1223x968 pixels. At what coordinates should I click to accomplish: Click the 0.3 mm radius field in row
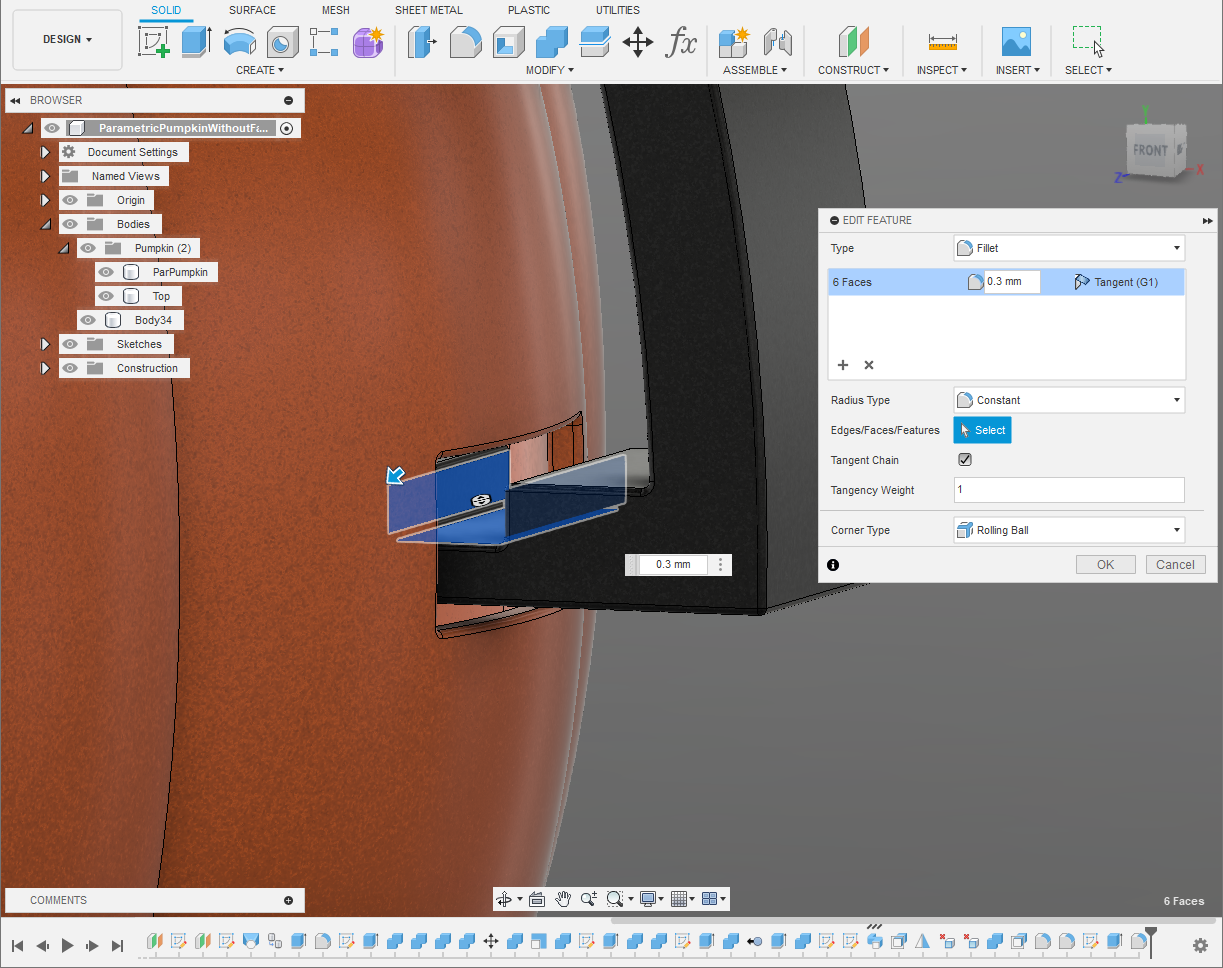[1012, 282]
